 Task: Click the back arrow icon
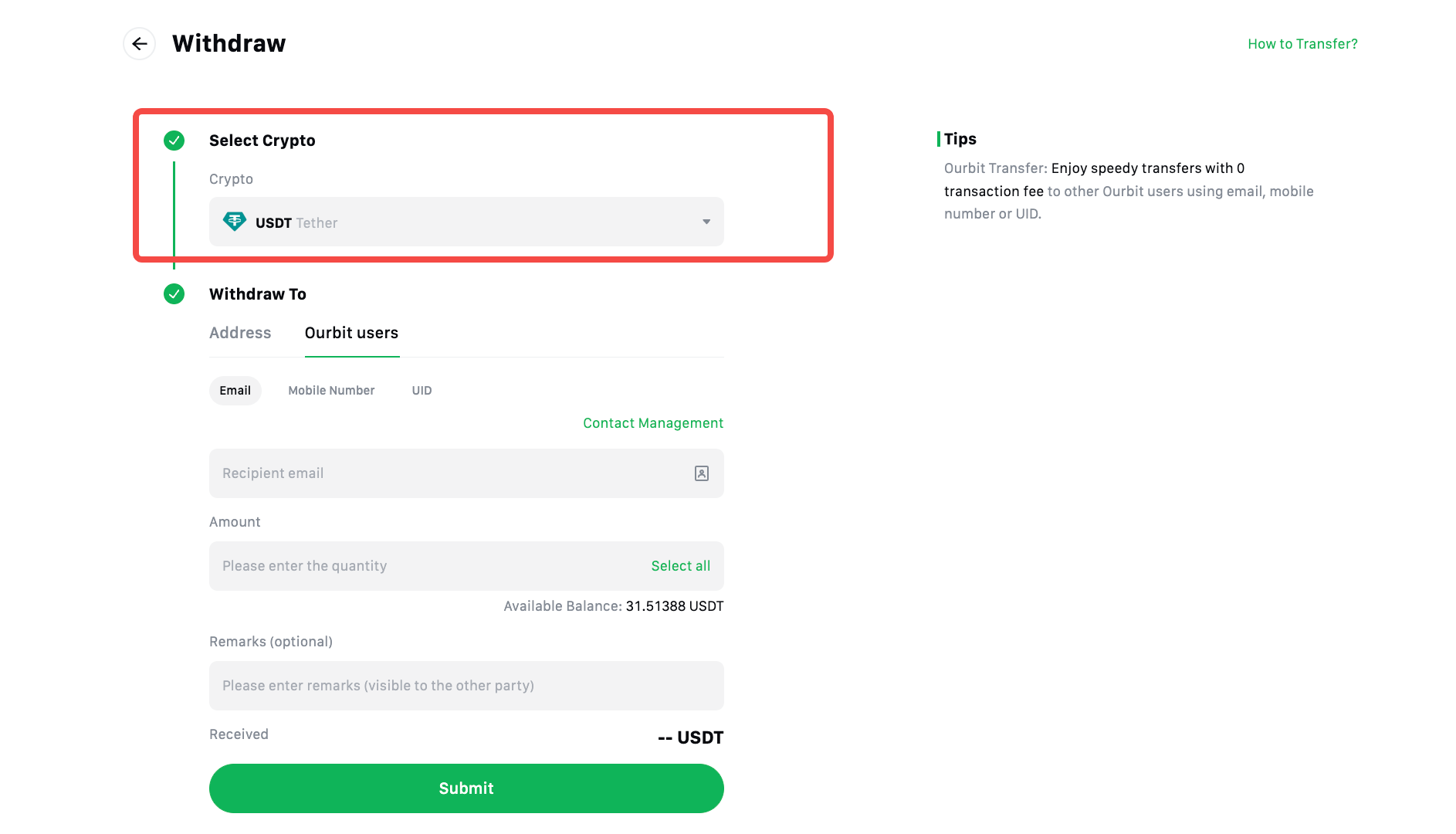pyautogui.click(x=139, y=44)
